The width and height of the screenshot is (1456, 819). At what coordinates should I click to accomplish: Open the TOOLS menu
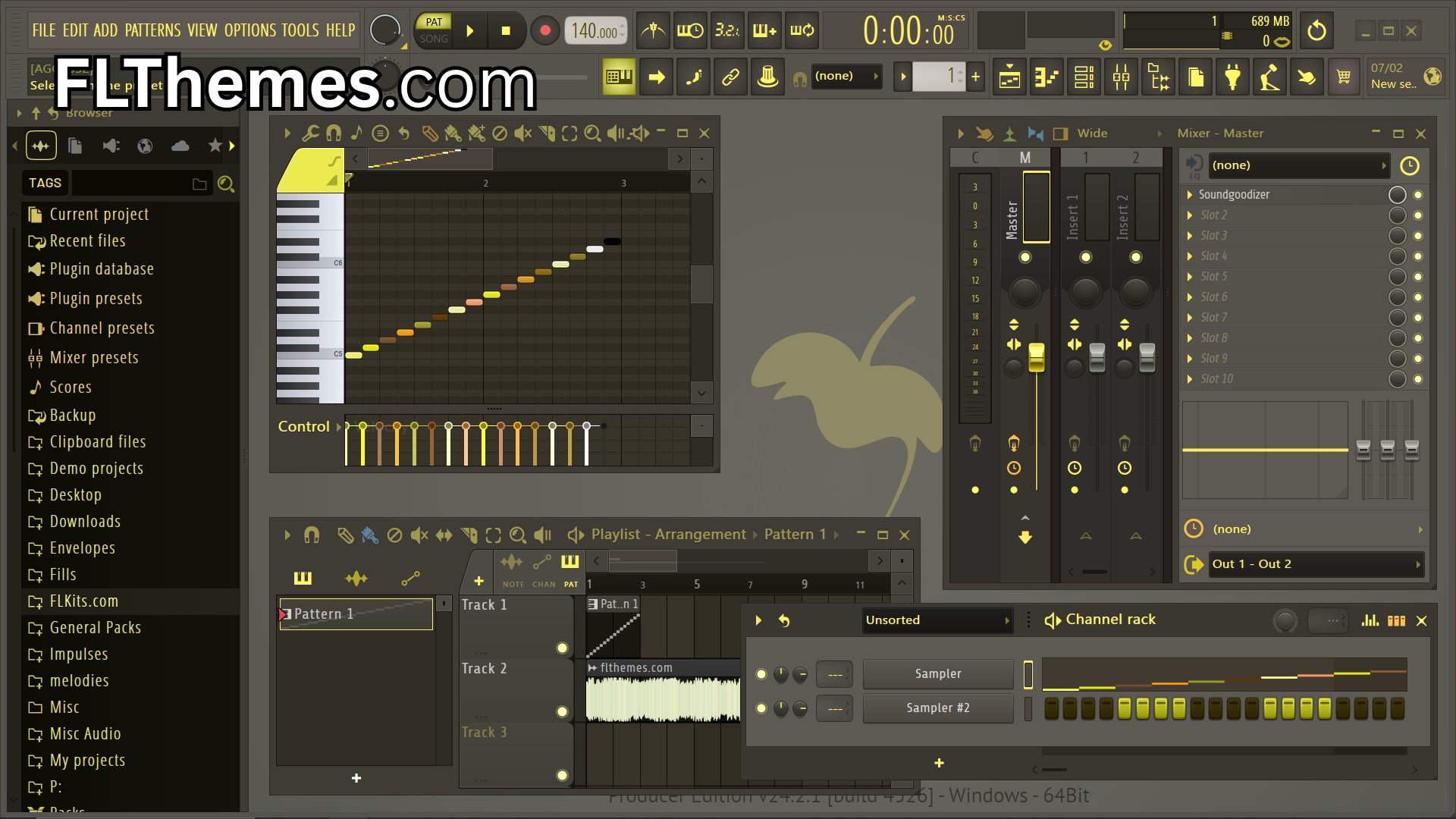tap(300, 30)
